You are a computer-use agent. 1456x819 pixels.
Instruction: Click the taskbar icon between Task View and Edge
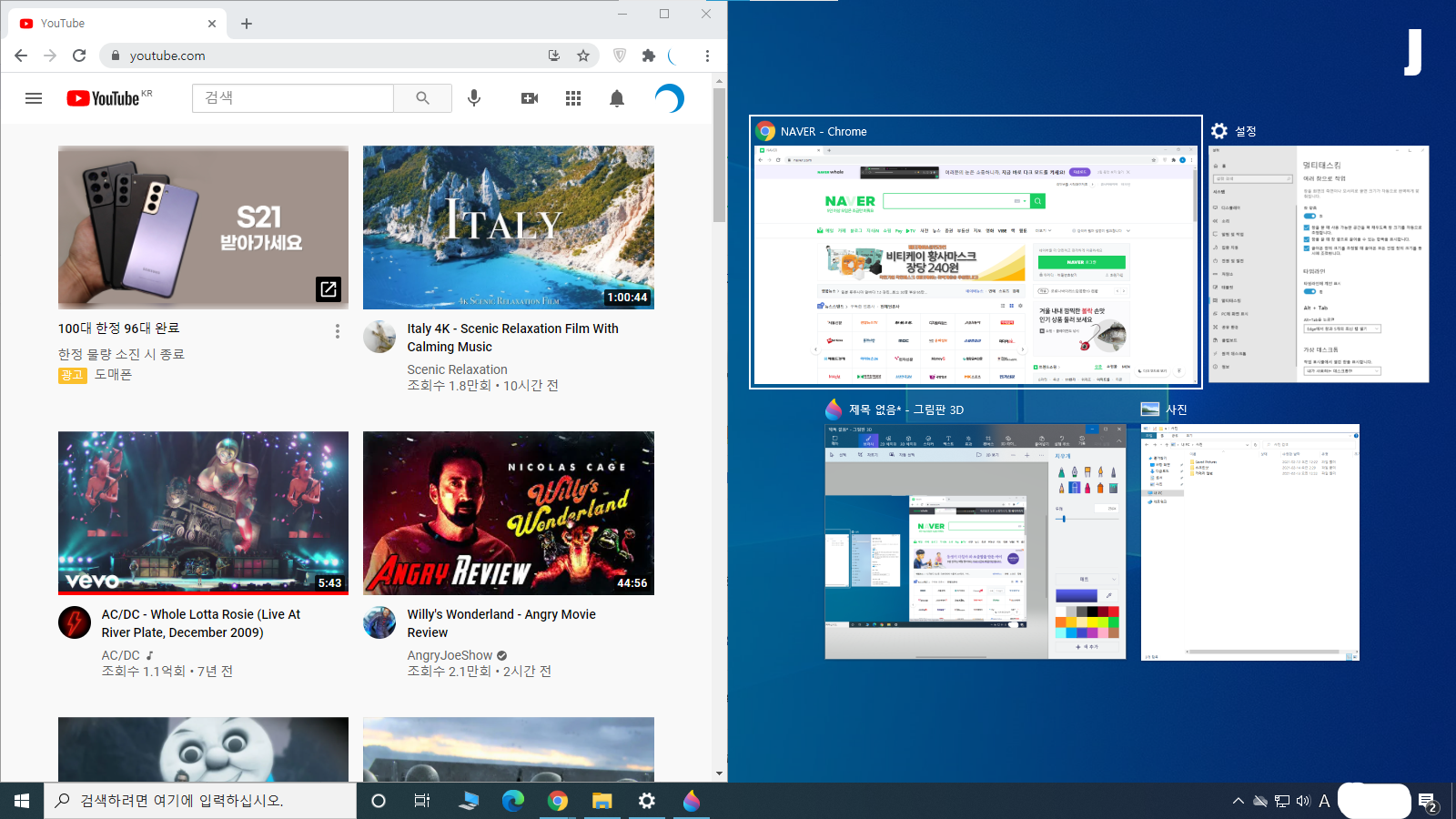[x=469, y=801]
